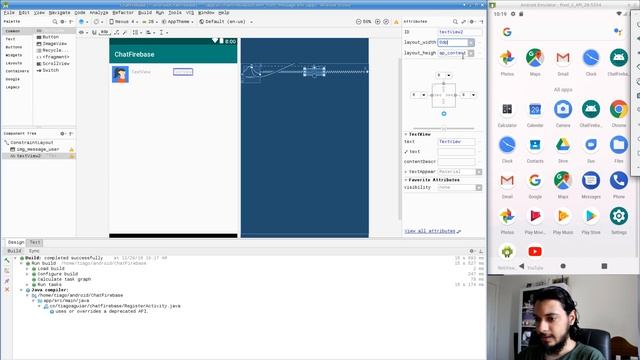Click the red X icon in the Build panel
Image resolution: width=640 pixels, height=360 pixels.
click(x=7, y=289)
